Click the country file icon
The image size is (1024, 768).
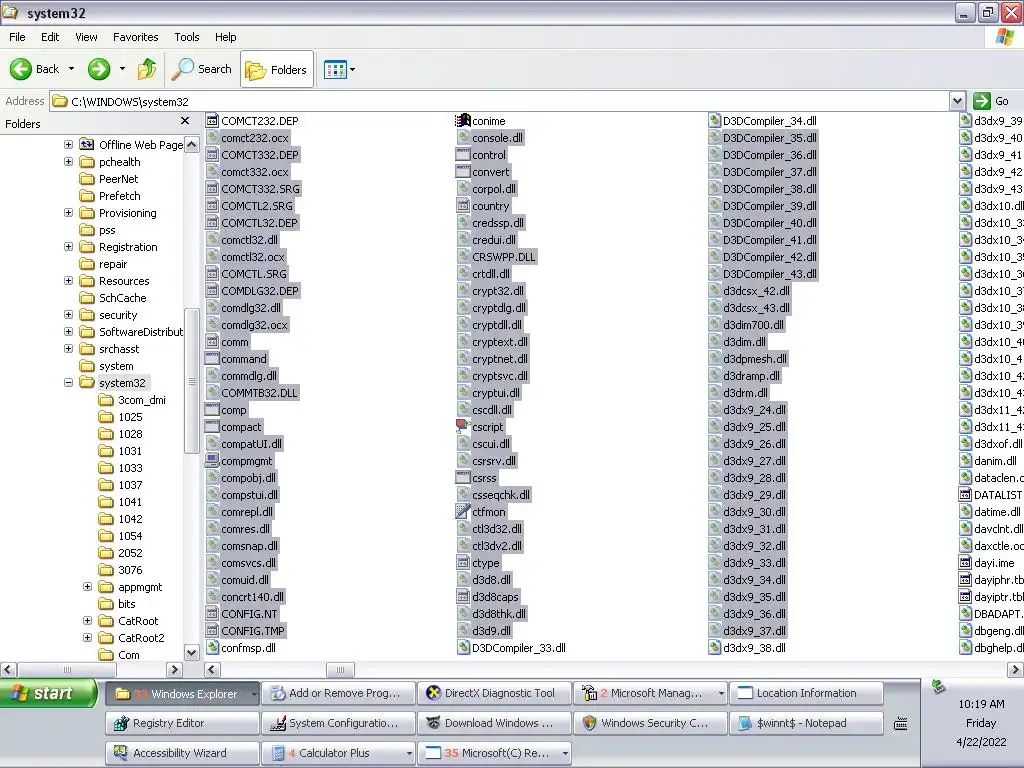click(462, 206)
